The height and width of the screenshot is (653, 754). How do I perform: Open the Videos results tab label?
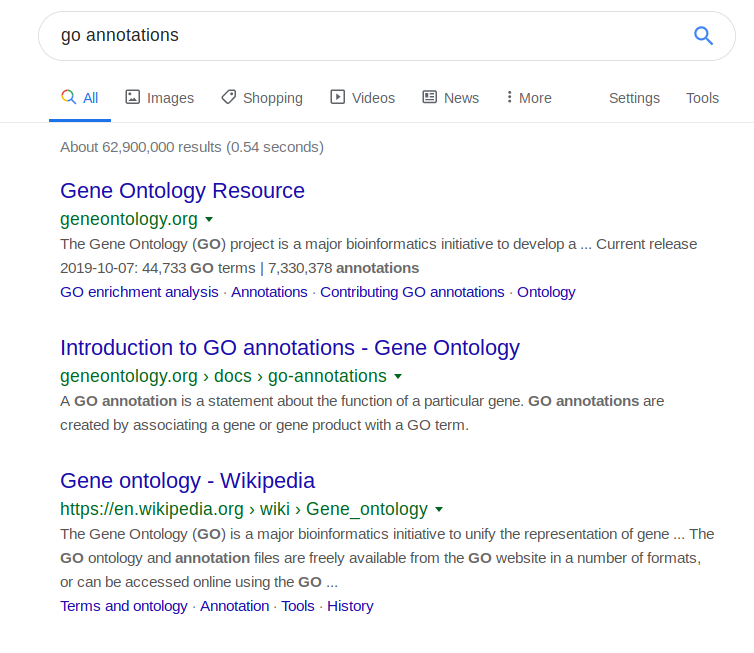pos(373,98)
